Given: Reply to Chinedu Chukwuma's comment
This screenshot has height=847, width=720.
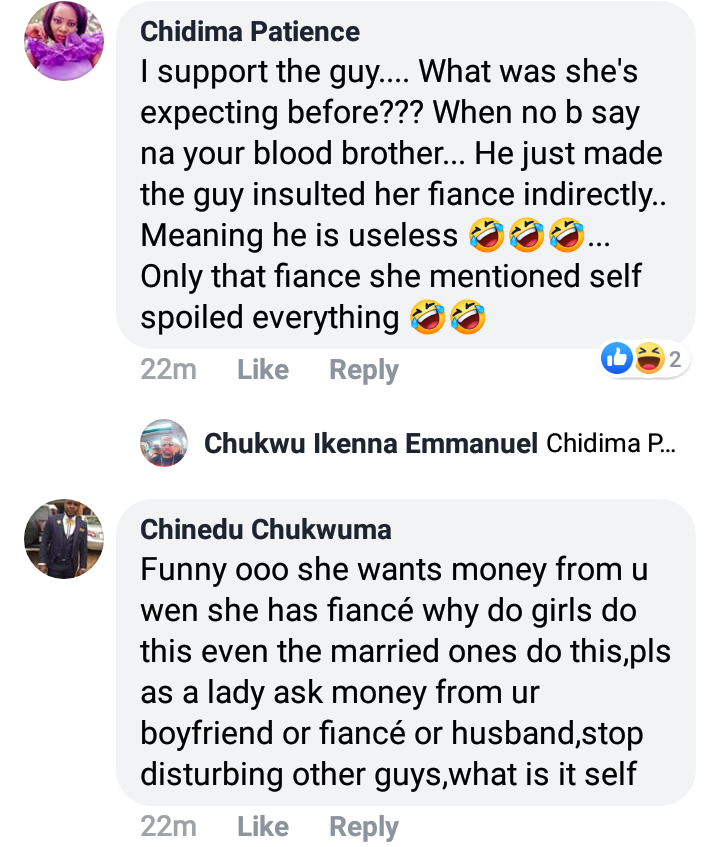Looking at the screenshot, I should click(364, 827).
